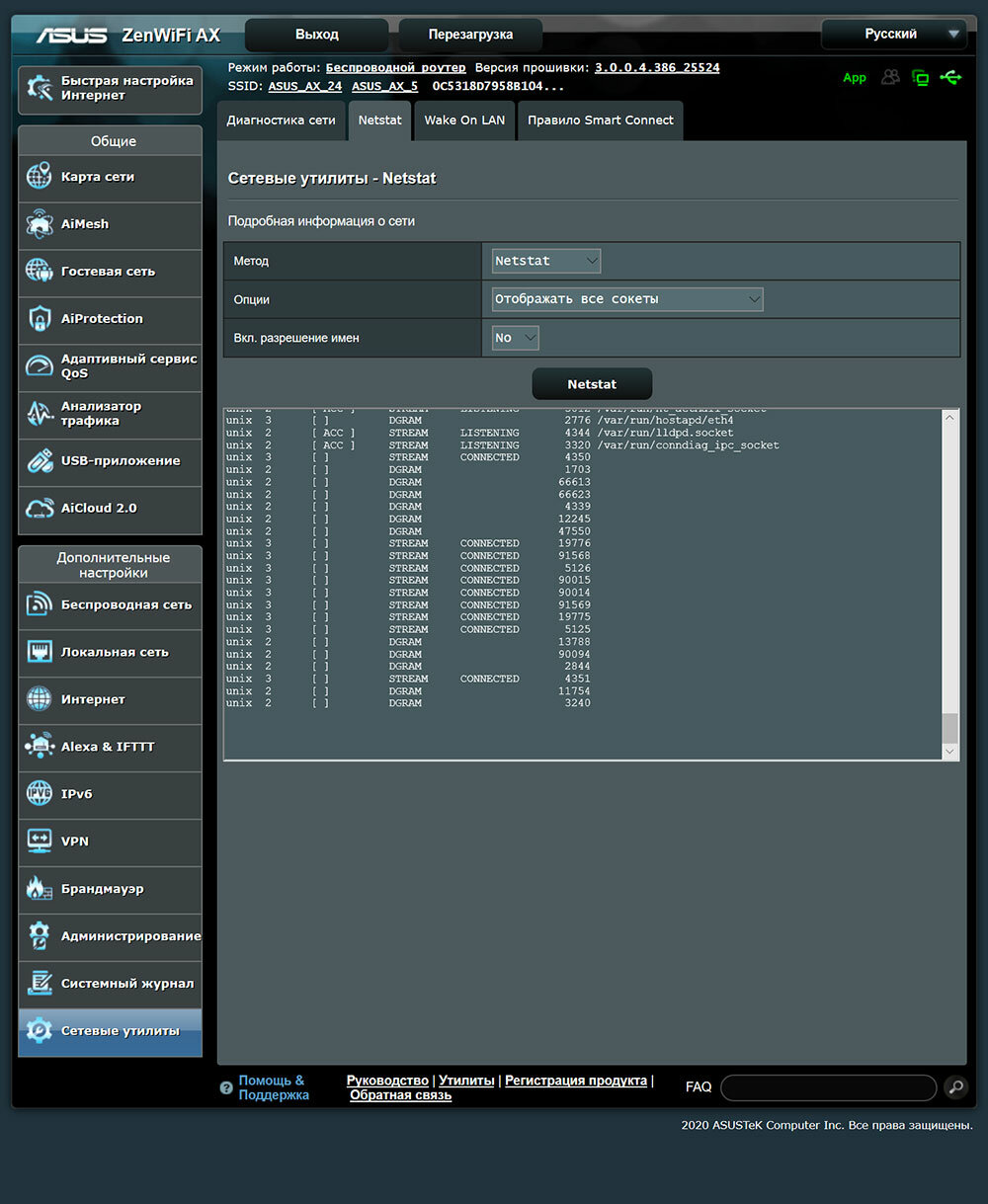
Task: Click the green App status icon
Action: click(x=855, y=78)
